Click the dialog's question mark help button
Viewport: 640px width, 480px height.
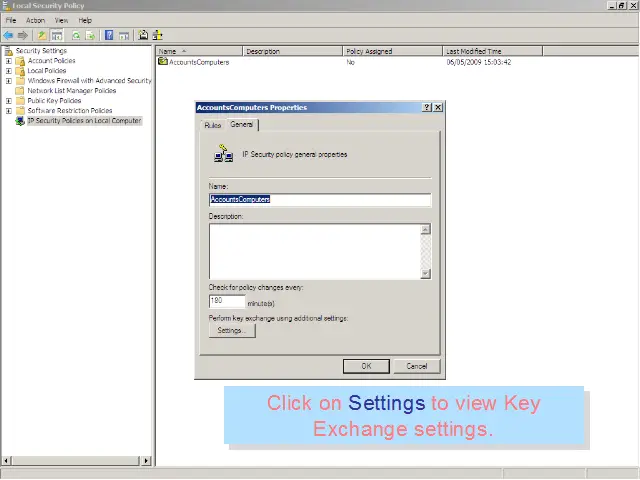[427, 107]
